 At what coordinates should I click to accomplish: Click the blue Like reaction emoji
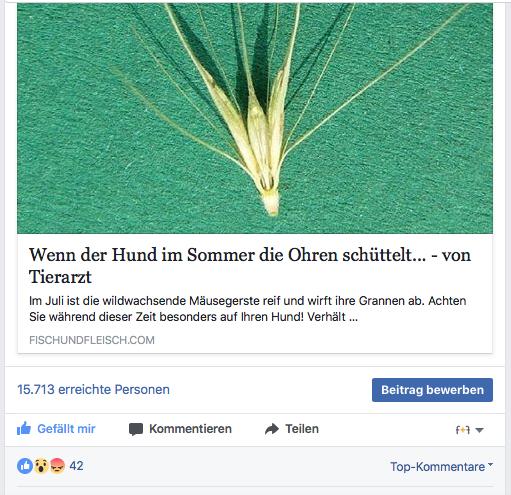coord(25,466)
